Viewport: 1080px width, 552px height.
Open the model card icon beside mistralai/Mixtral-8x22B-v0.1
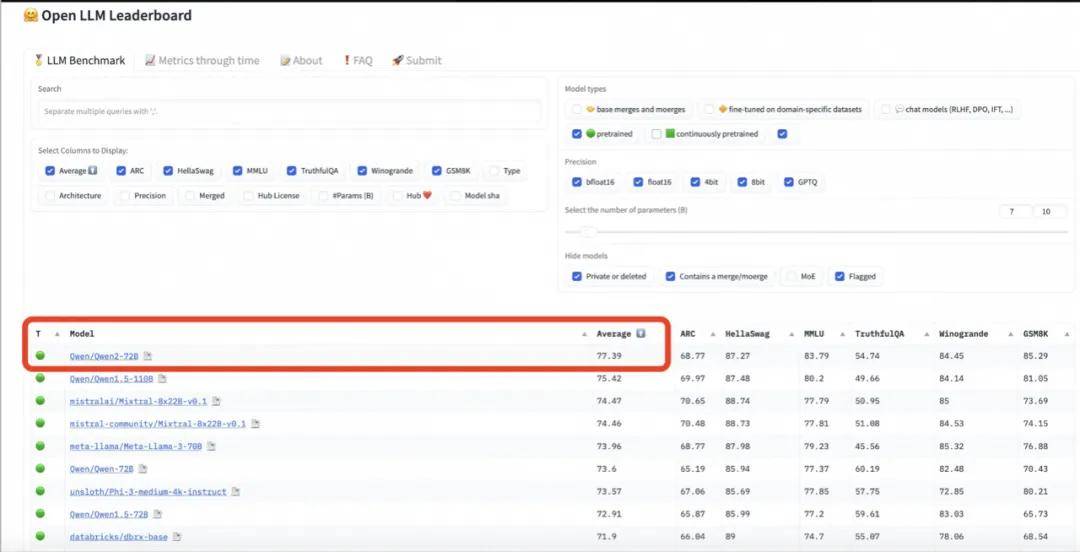coord(216,401)
